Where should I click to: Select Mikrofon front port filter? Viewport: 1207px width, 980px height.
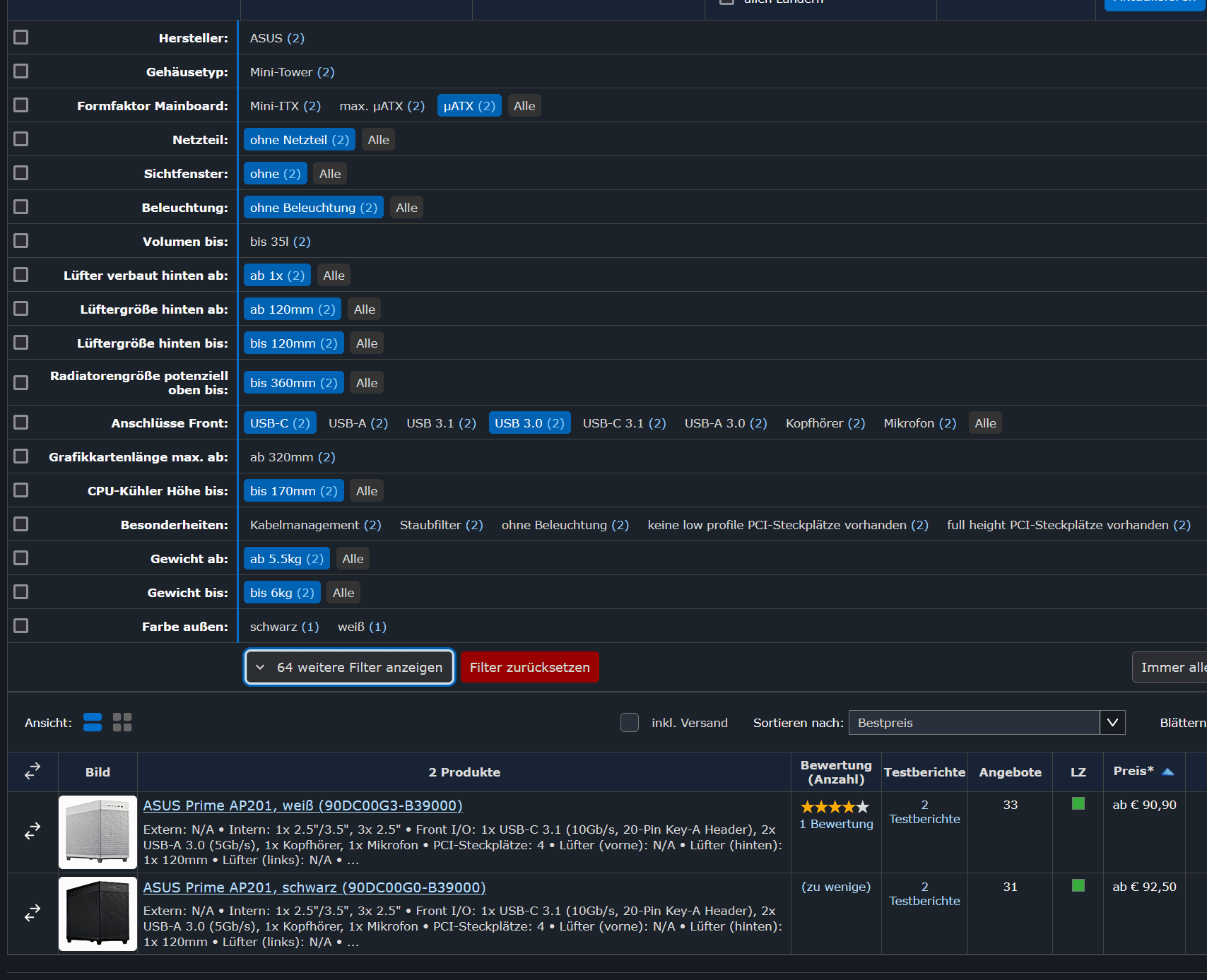(920, 423)
